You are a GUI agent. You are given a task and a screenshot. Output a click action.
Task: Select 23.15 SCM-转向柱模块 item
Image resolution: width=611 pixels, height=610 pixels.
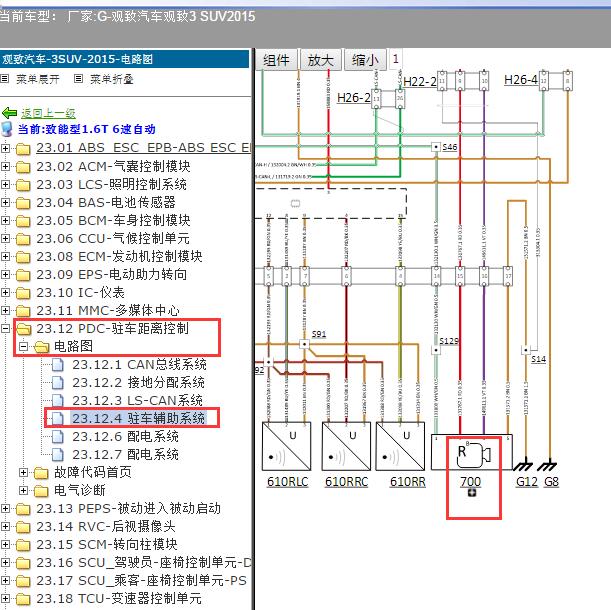coord(107,544)
